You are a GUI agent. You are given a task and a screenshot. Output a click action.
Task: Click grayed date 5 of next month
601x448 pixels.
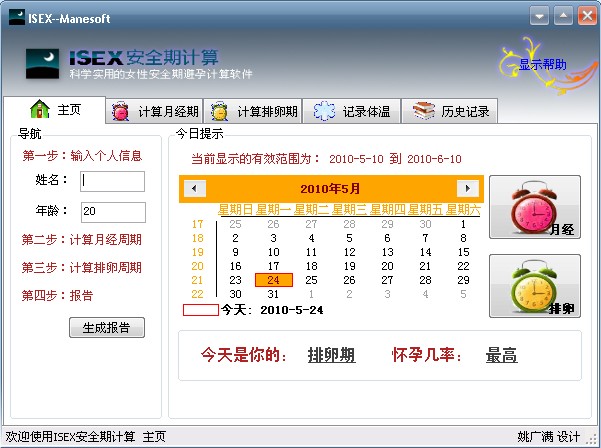(463, 294)
